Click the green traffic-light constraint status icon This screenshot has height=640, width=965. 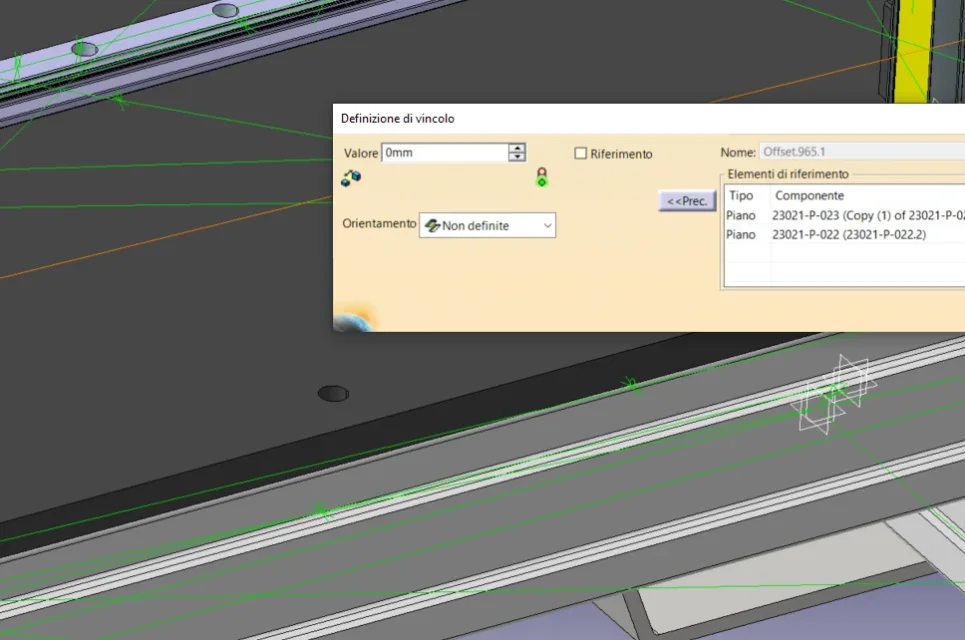(542, 177)
